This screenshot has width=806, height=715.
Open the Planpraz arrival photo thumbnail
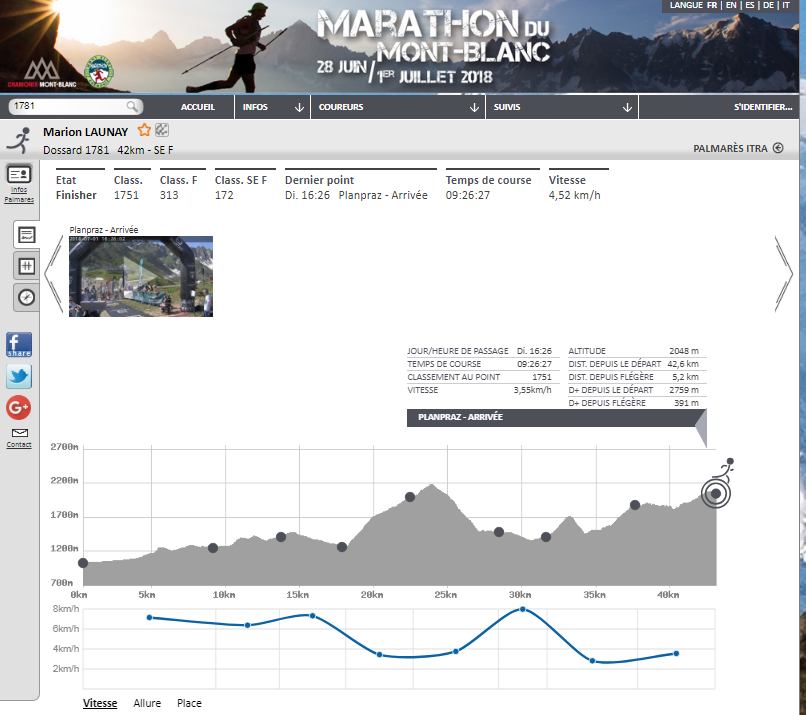coord(141,277)
